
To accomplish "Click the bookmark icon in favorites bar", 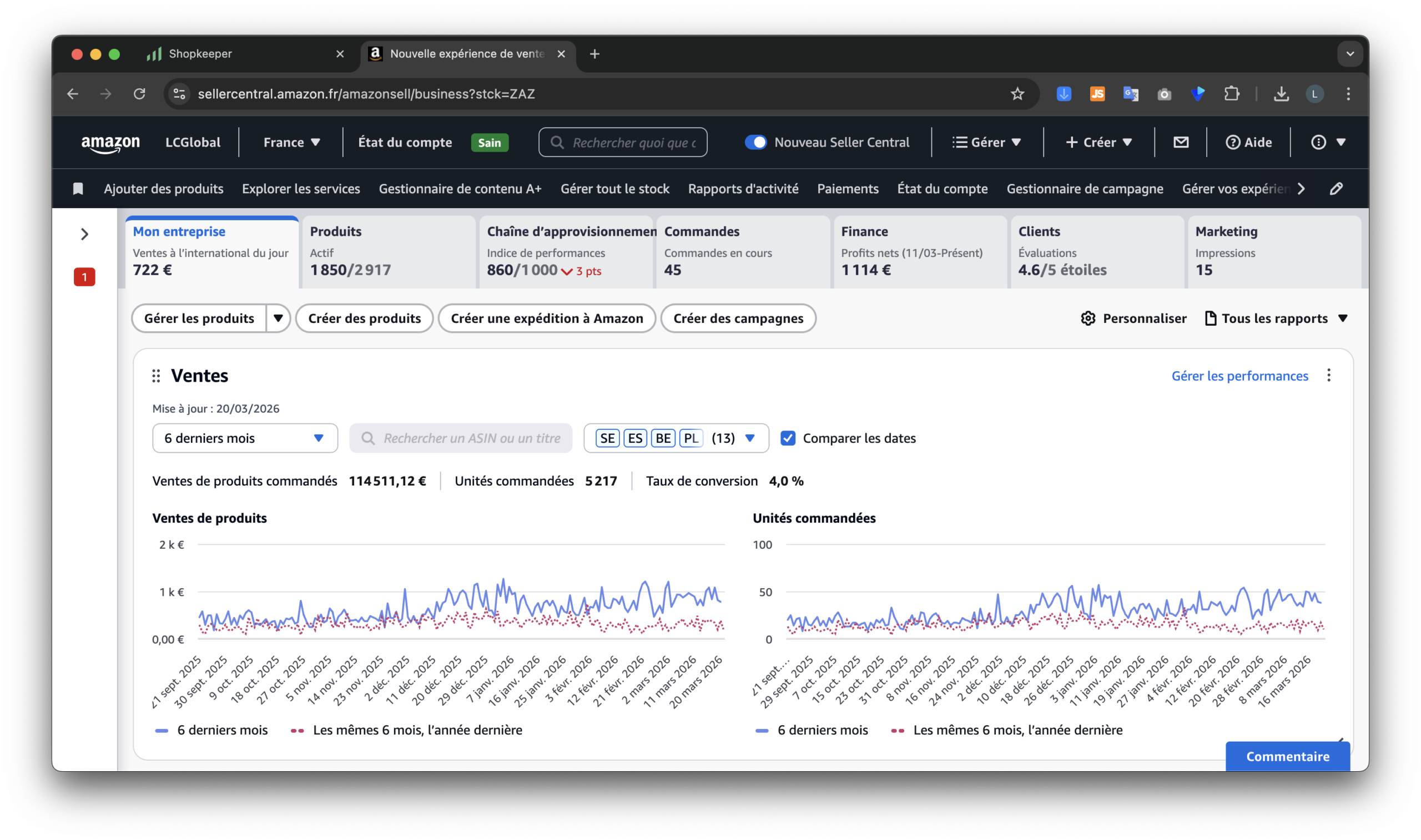I will (78, 189).
